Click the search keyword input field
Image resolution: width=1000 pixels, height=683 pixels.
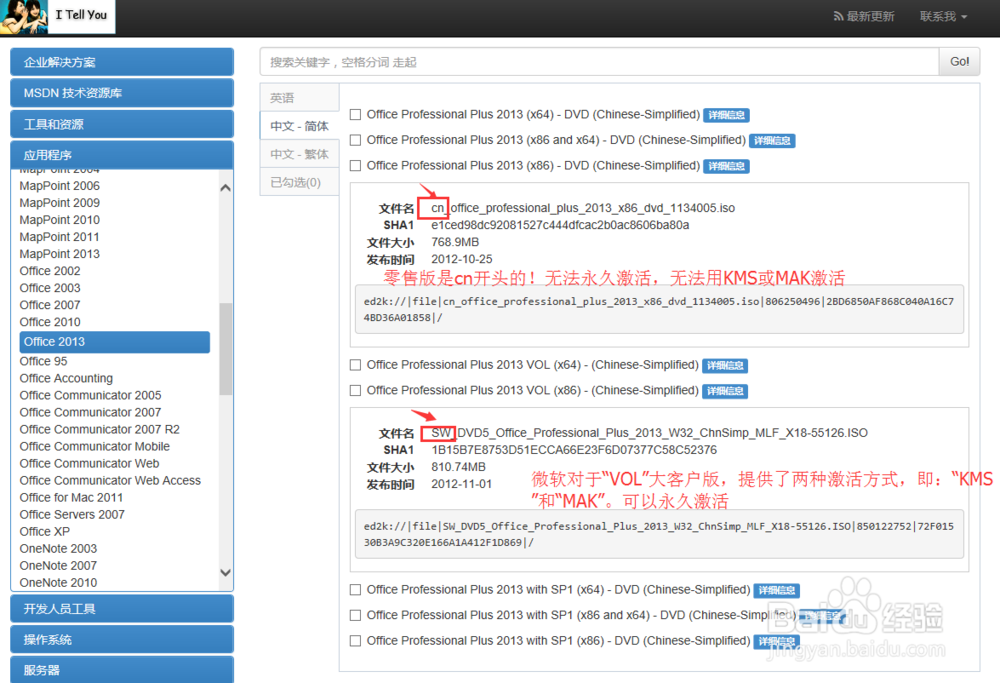(x=599, y=62)
